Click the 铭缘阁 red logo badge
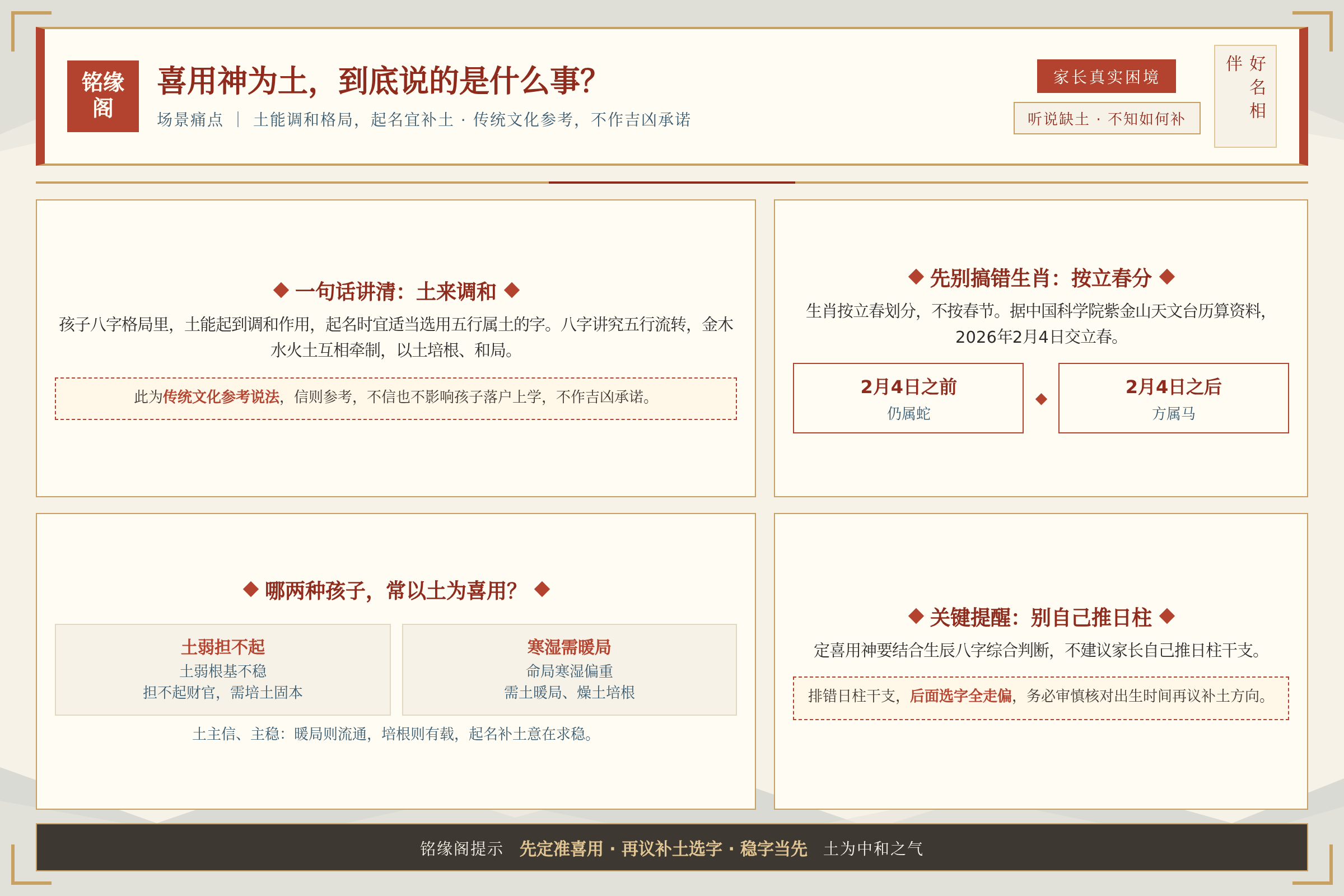 tap(103, 96)
